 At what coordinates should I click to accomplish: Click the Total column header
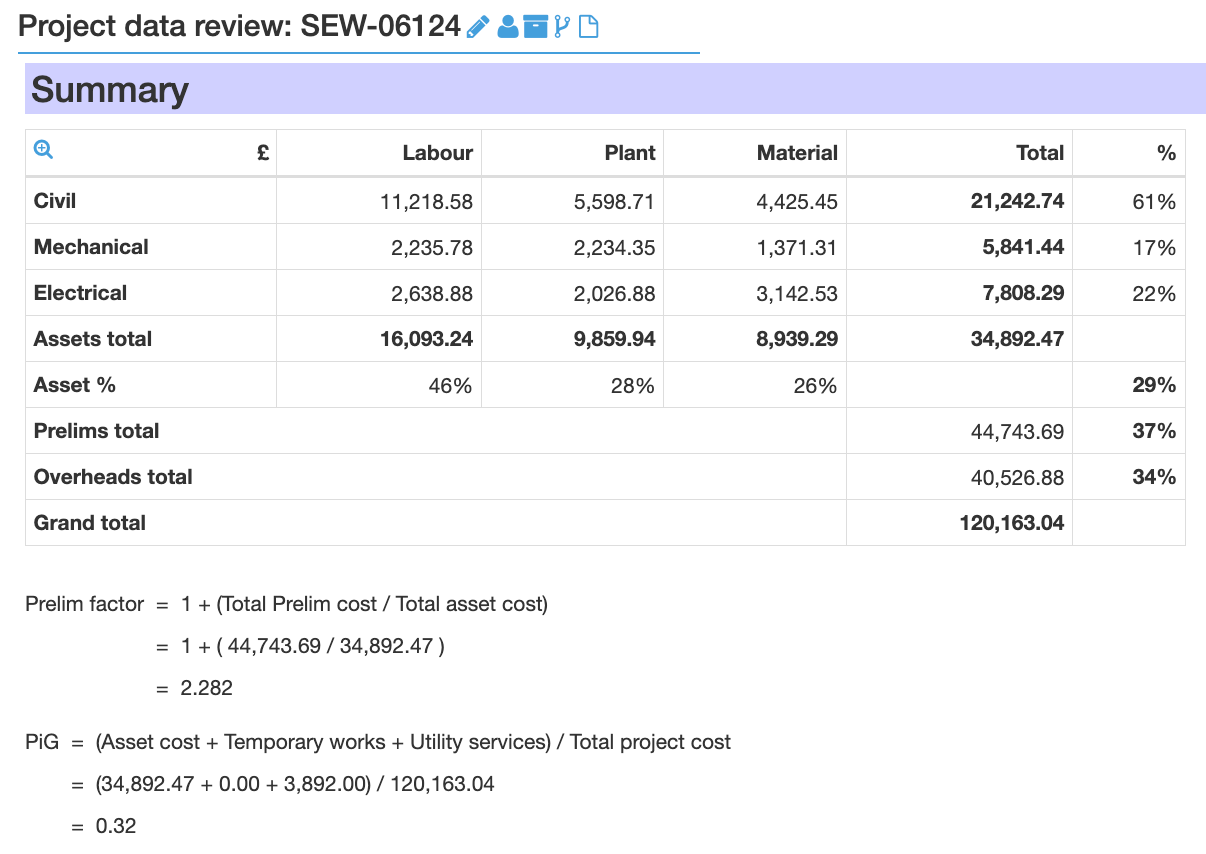coord(1040,153)
